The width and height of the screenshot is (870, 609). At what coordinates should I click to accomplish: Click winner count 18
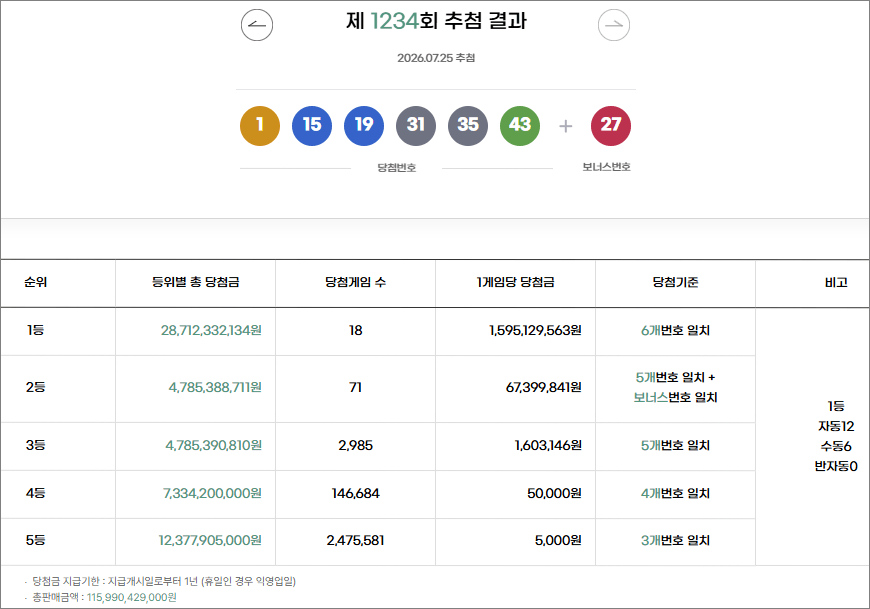[x=356, y=330]
